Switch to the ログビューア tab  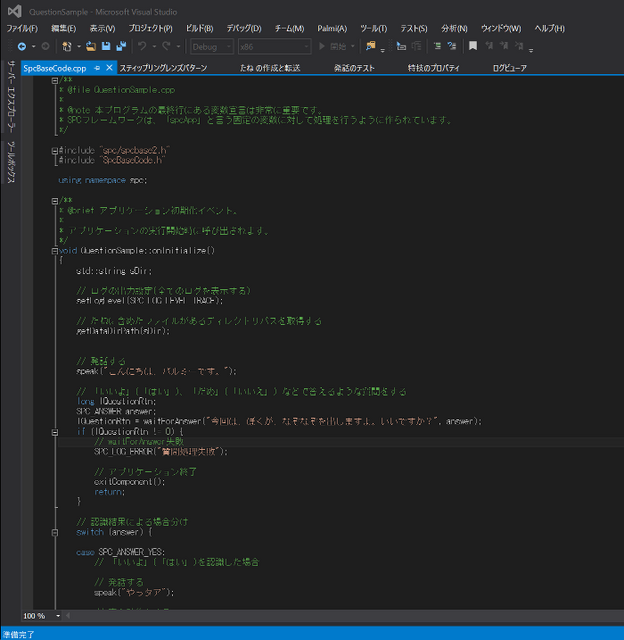click(509, 68)
